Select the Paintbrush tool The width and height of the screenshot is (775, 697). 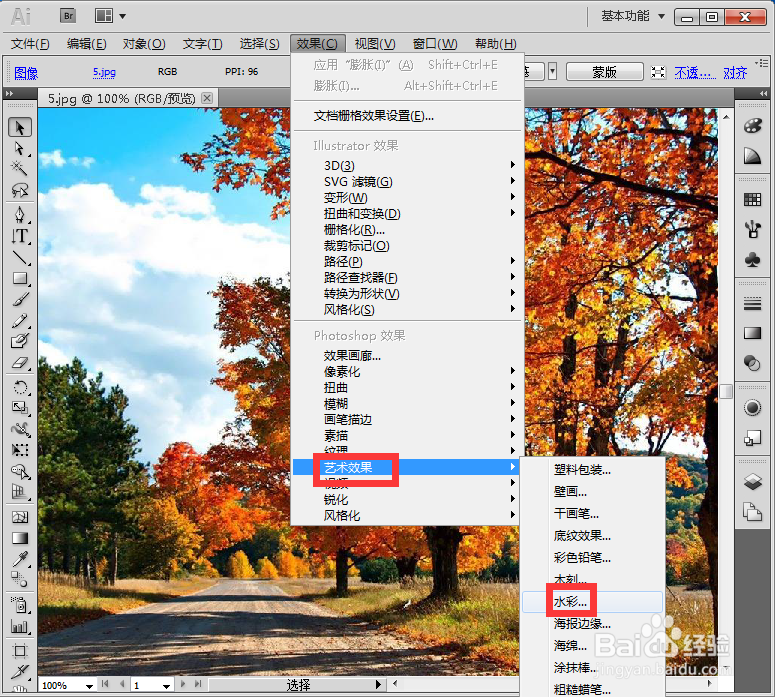pos(20,300)
